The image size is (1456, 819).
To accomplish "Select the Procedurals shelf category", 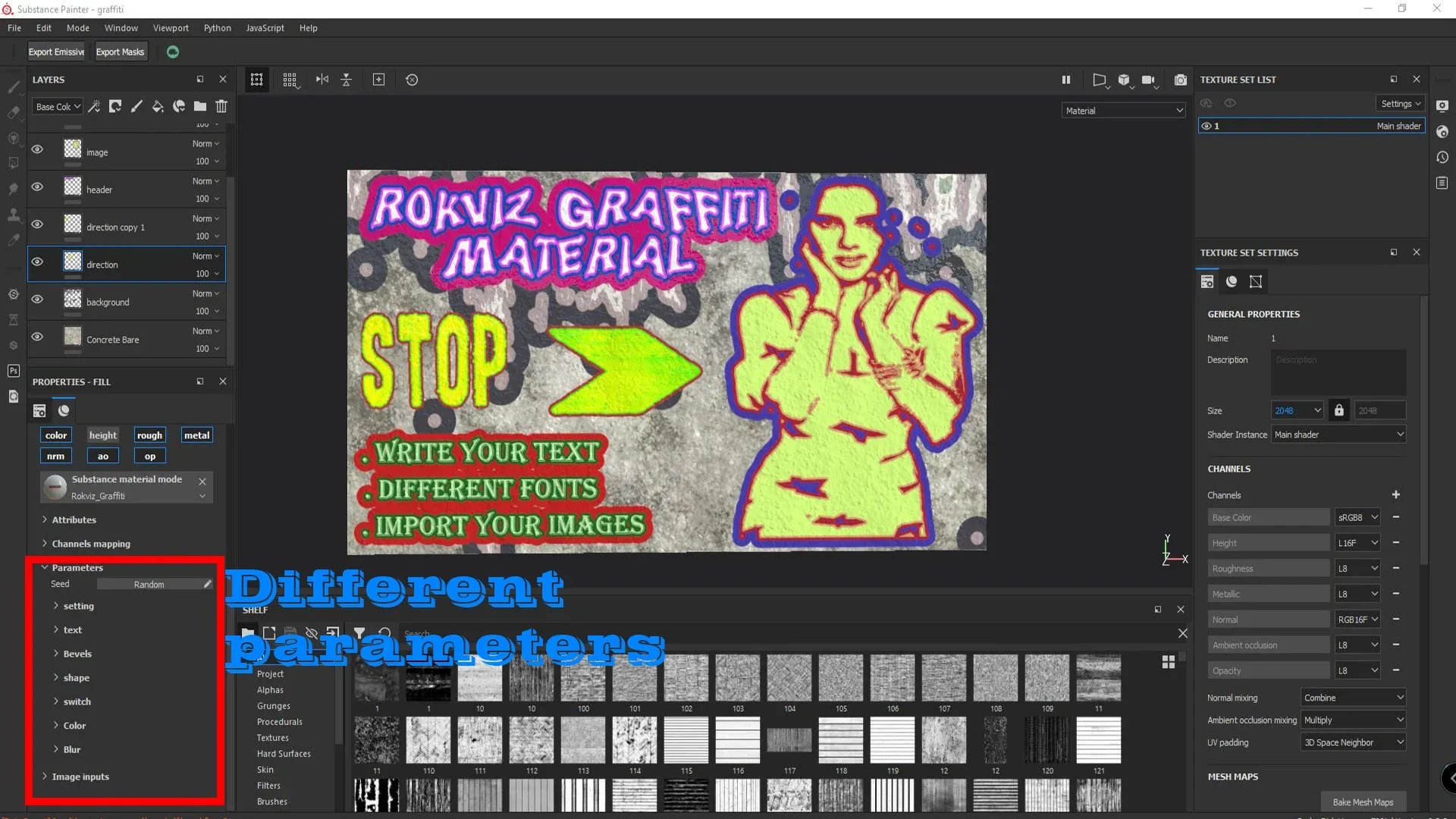I will tap(280, 722).
